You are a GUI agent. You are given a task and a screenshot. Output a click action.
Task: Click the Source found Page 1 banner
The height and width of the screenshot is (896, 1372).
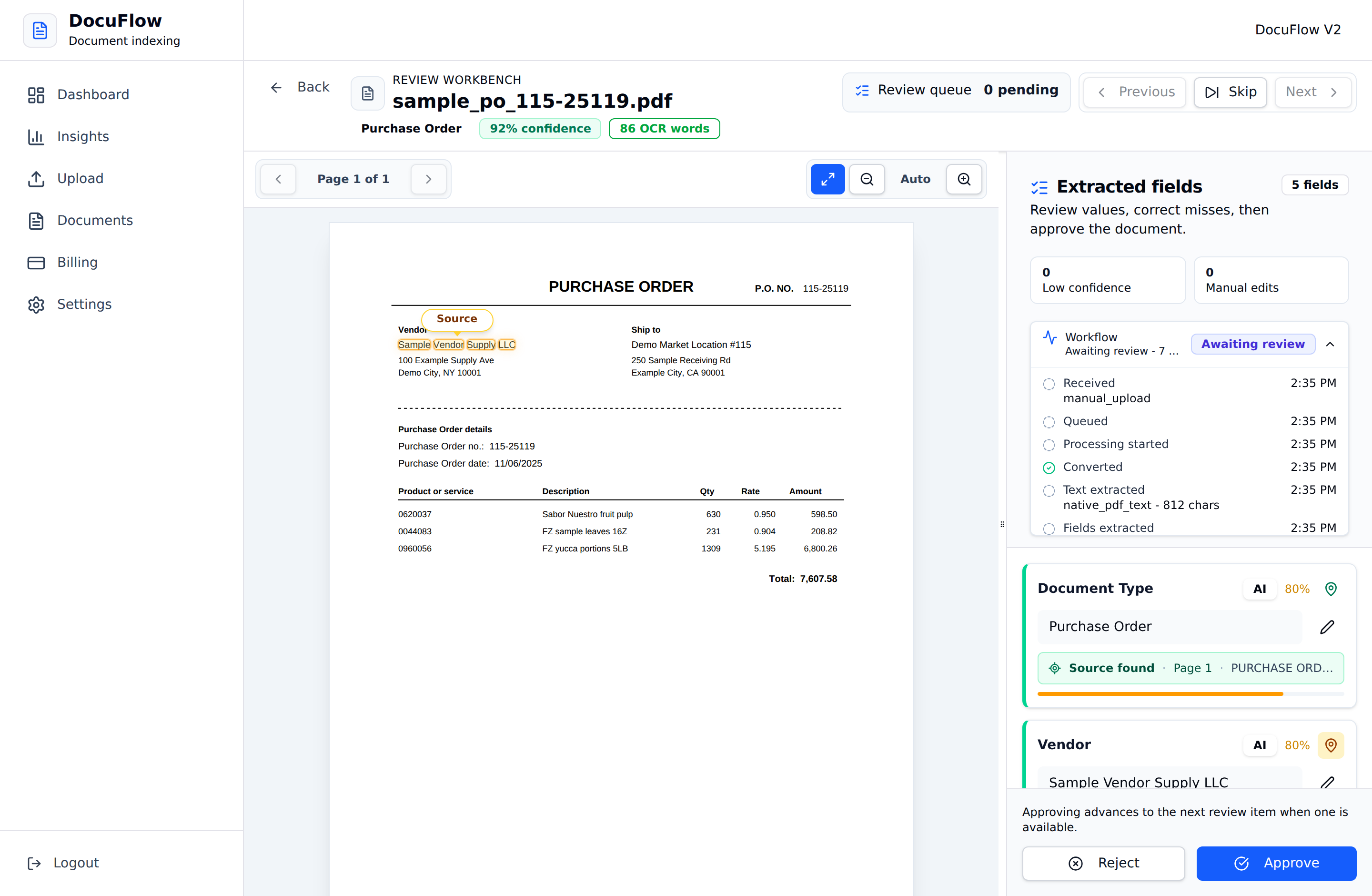(x=1190, y=668)
